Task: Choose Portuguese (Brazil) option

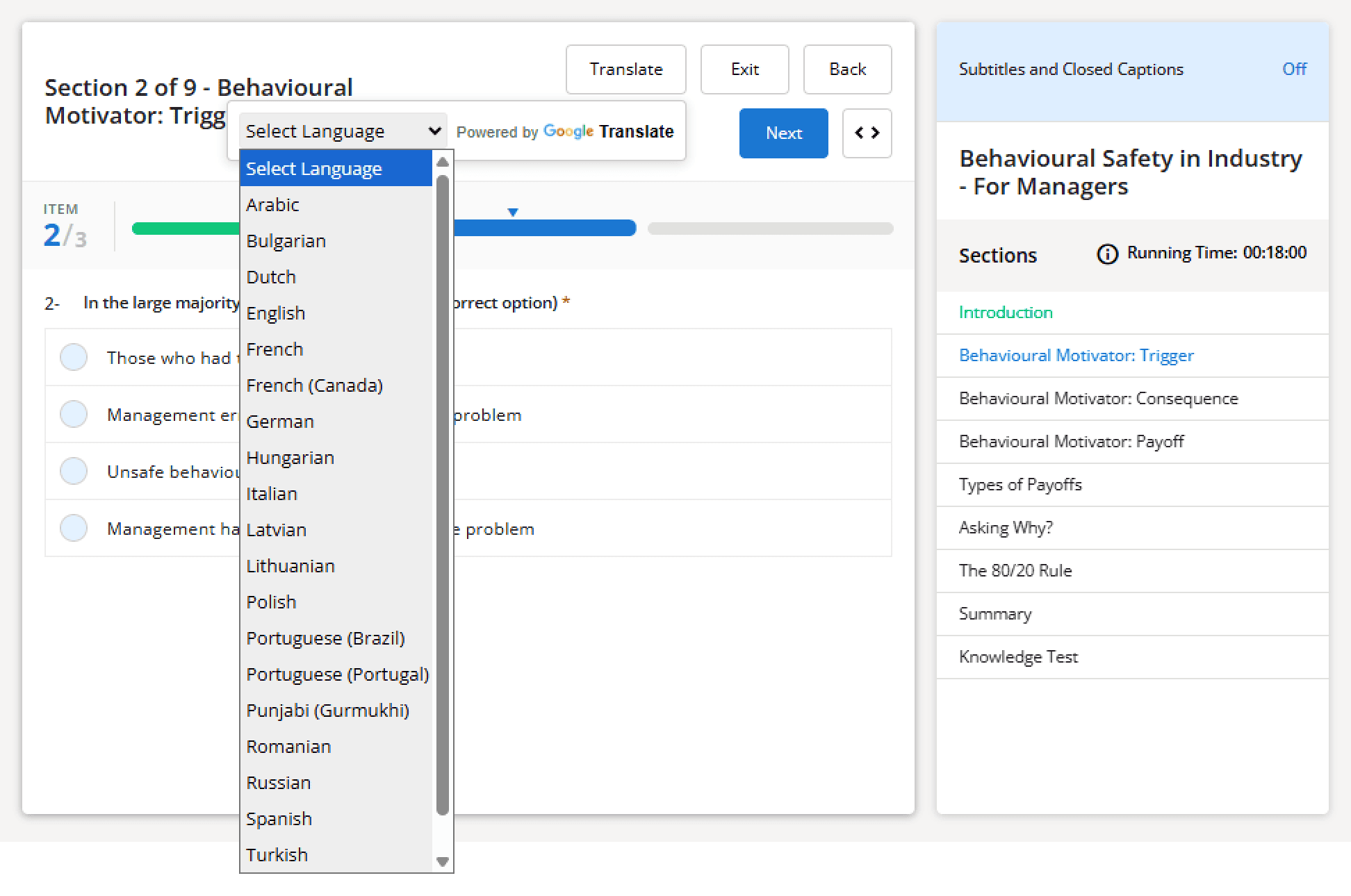Action: (x=336, y=638)
